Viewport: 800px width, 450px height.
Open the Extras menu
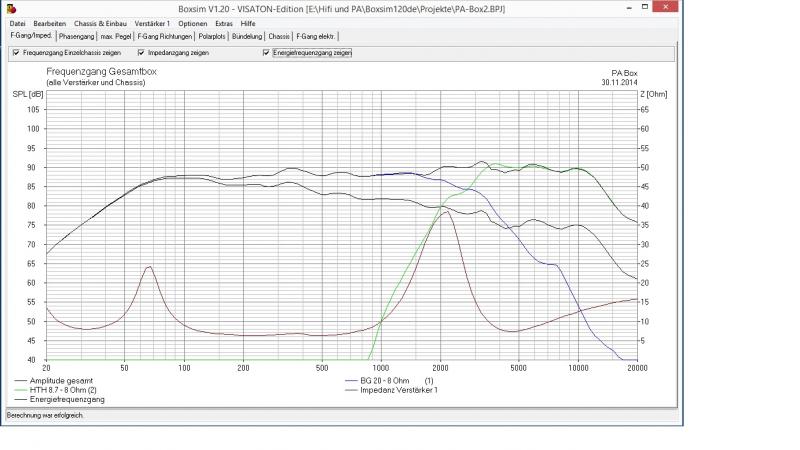[223, 23]
